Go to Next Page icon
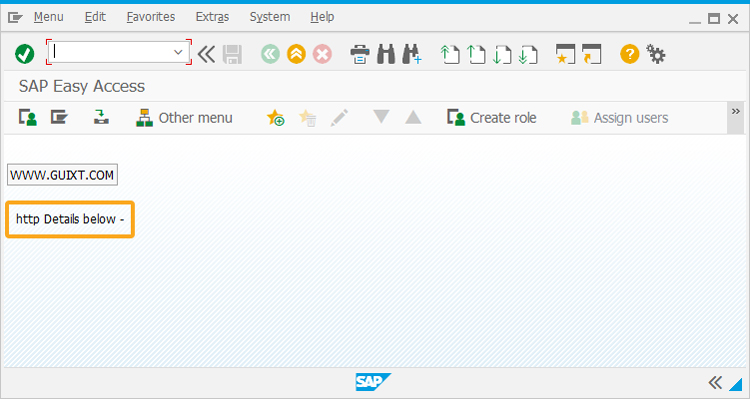Viewport: 750px width, 399px height. [502, 54]
